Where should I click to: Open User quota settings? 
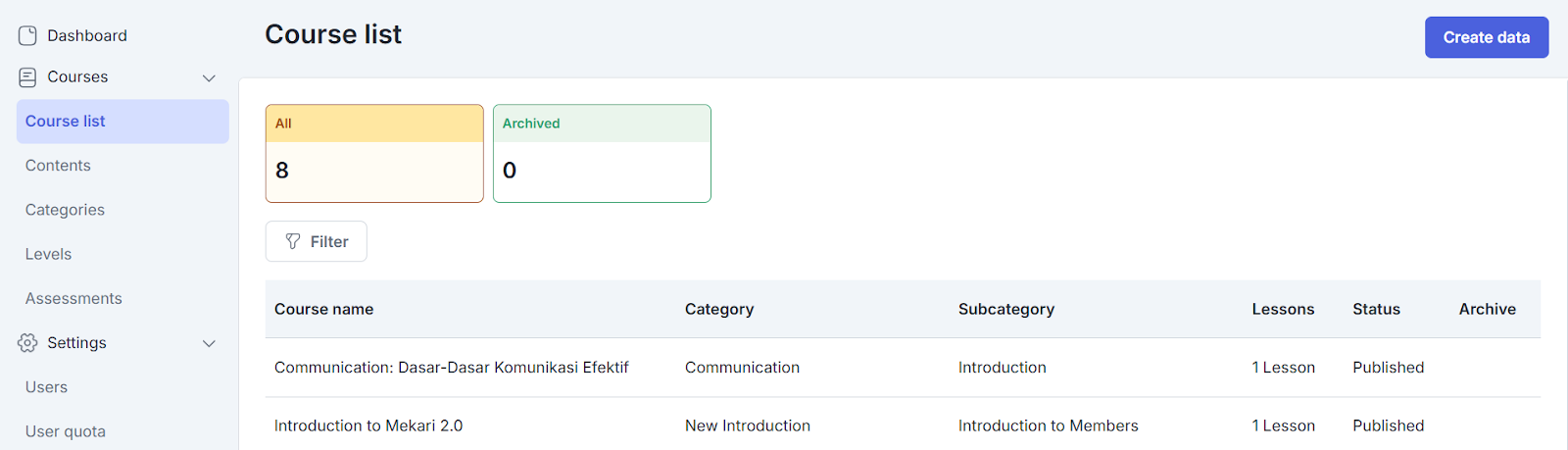click(65, 431)
